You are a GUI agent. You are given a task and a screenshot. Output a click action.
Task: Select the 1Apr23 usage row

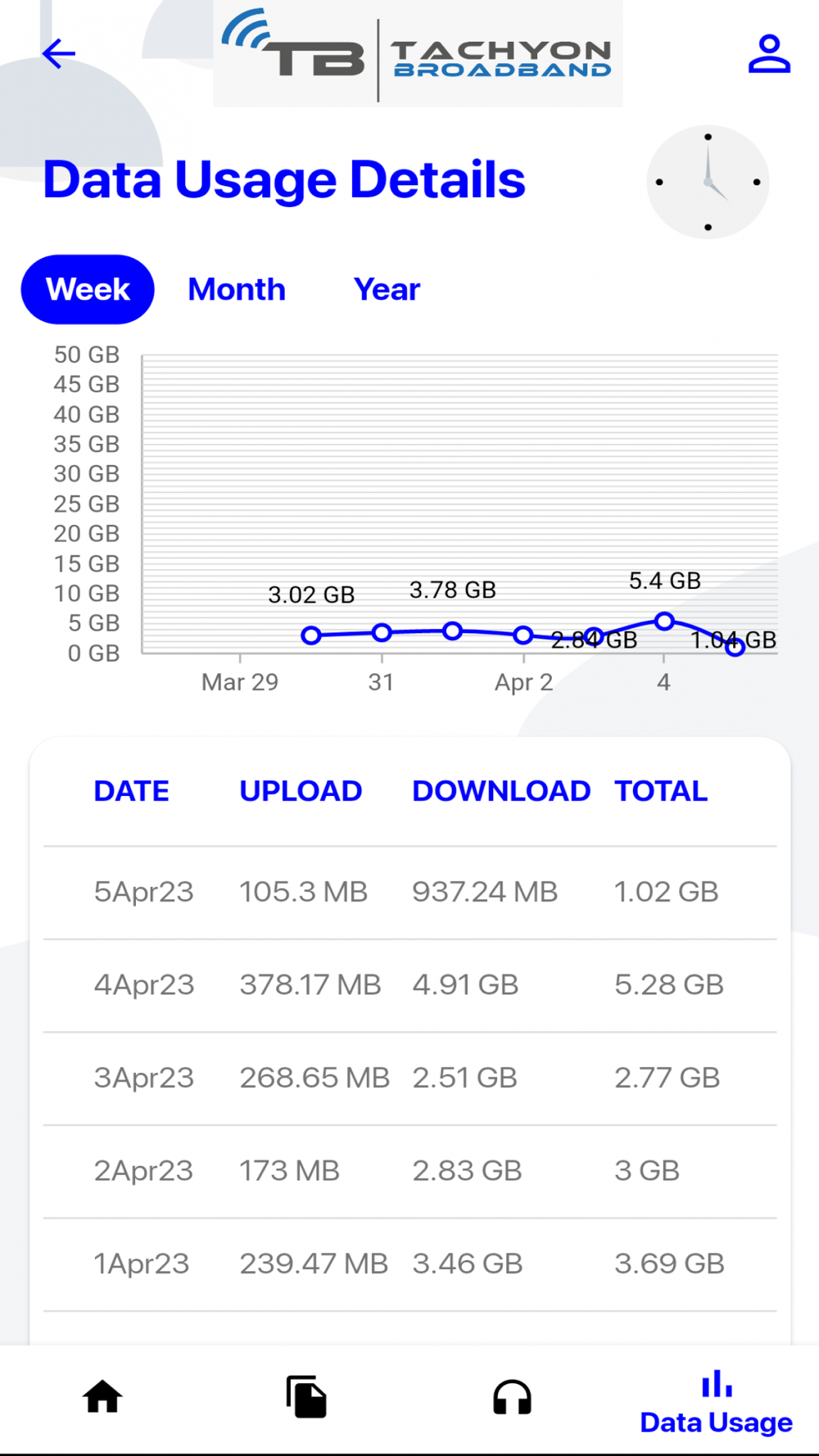[x=409, y=1264]
